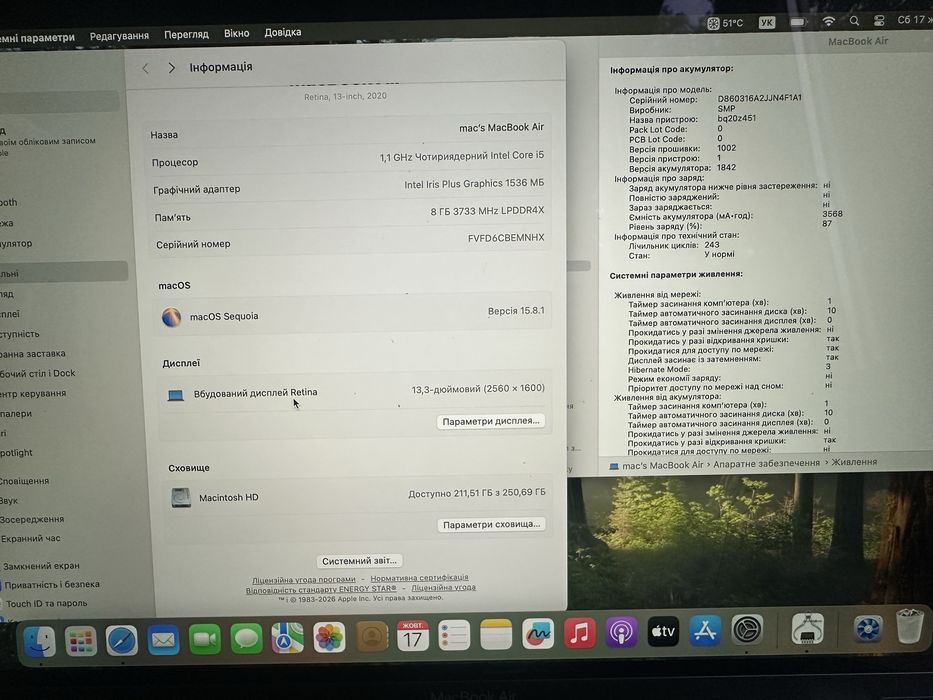Click the 51°C temperature fan indicator

click(725, 23)
